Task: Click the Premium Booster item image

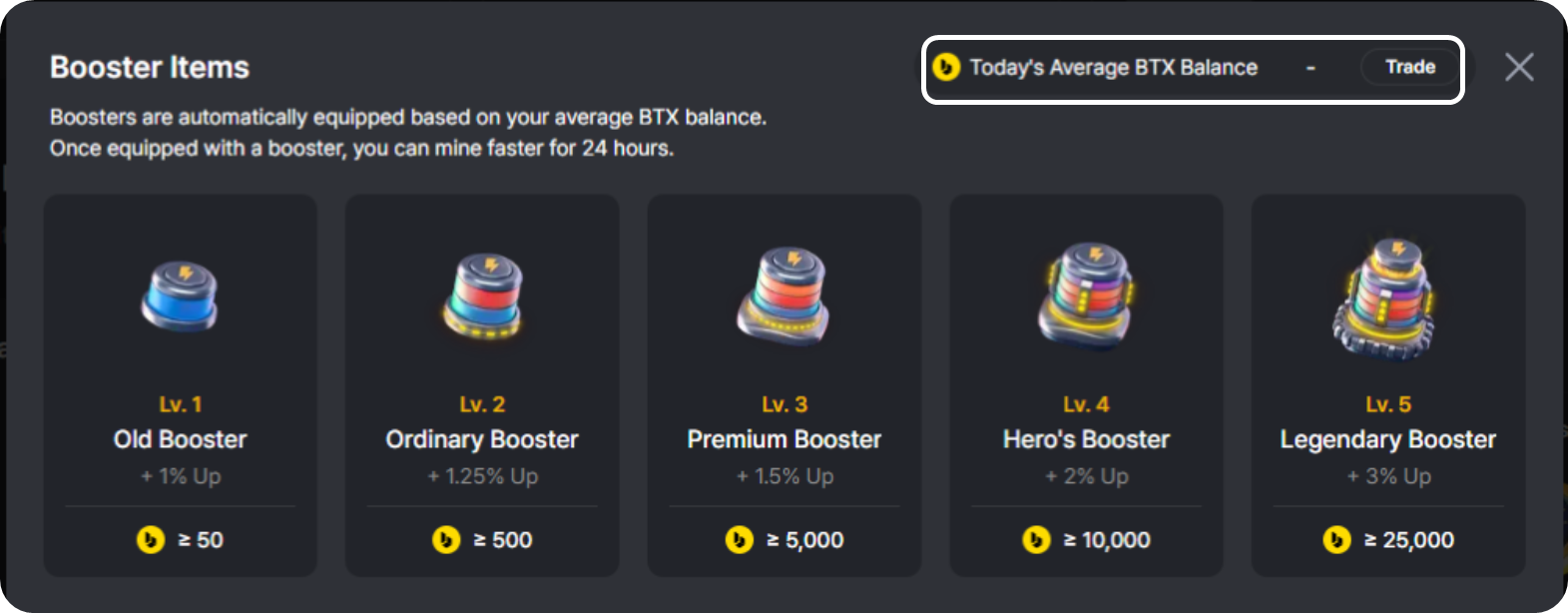Action: (784, 297)
